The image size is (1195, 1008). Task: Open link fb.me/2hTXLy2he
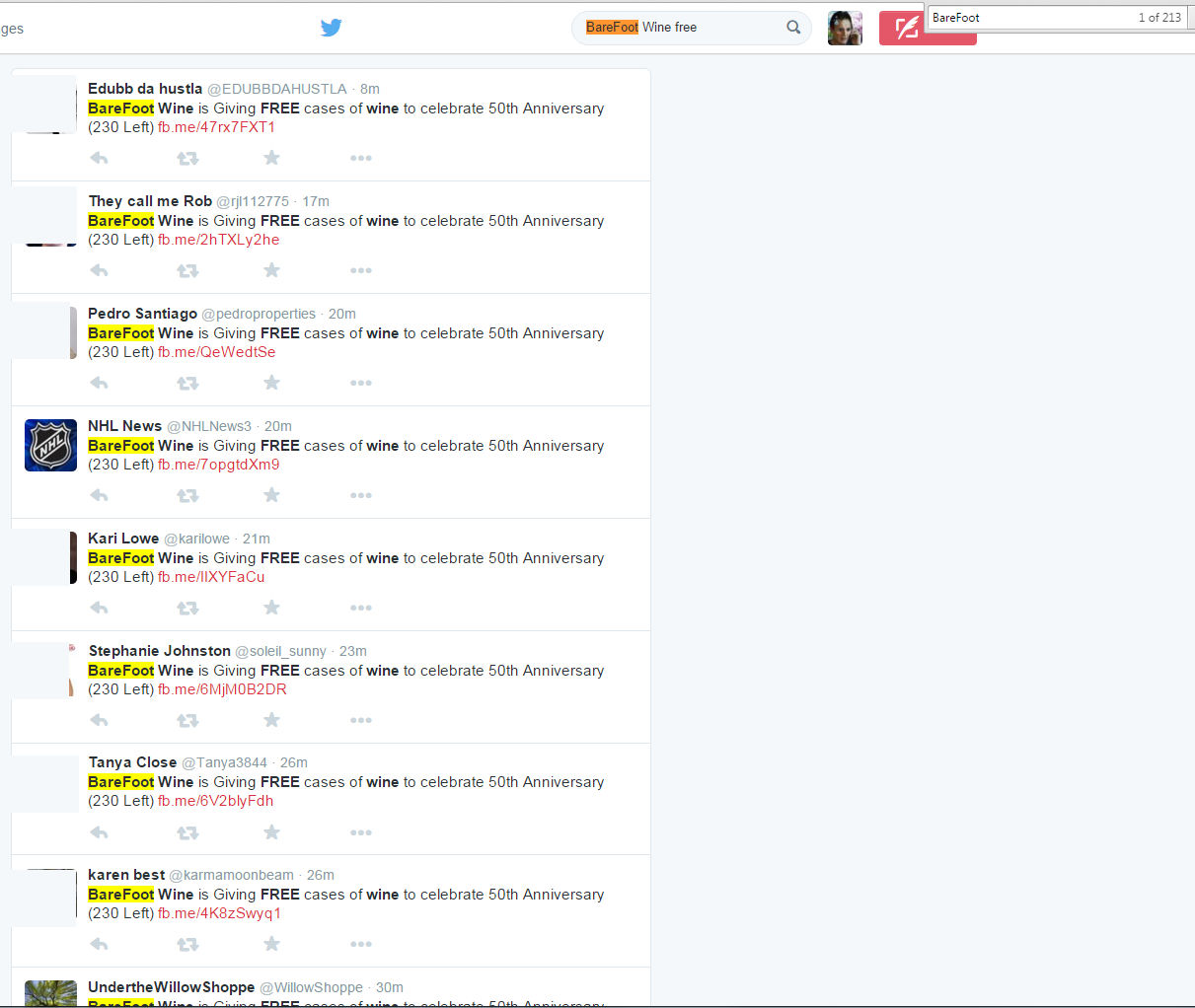[x=218, y=240]
